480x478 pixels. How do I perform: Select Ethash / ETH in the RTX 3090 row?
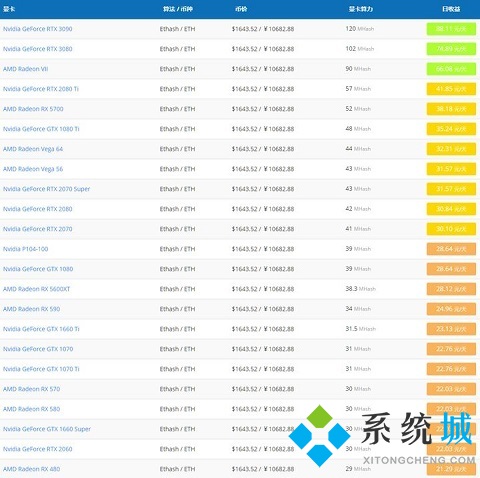tap(177, 29)
